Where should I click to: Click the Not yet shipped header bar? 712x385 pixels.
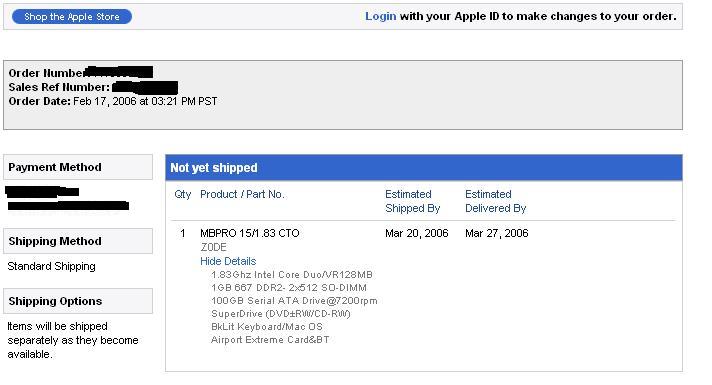[424, 168]
